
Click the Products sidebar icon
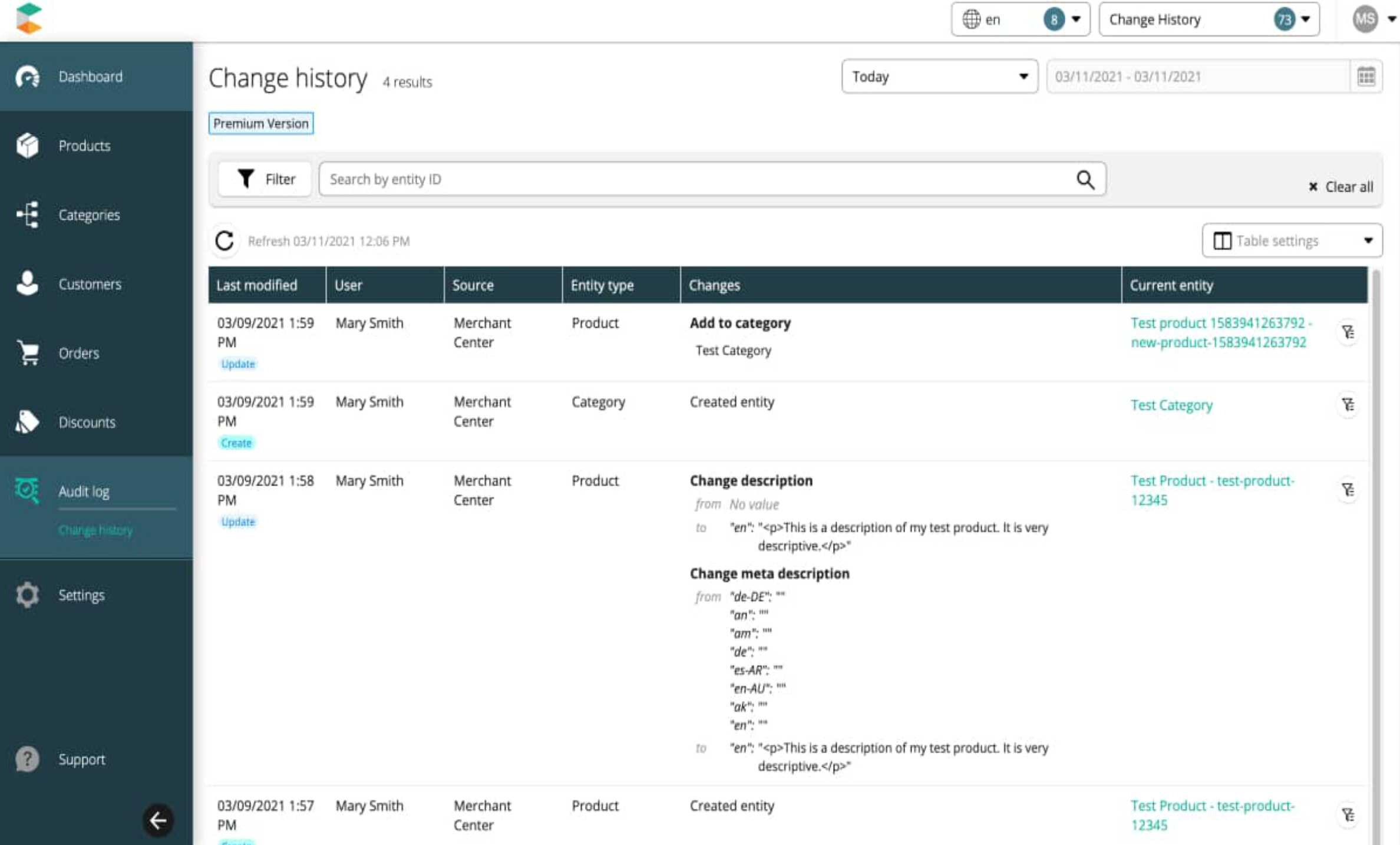click(27, 145)
